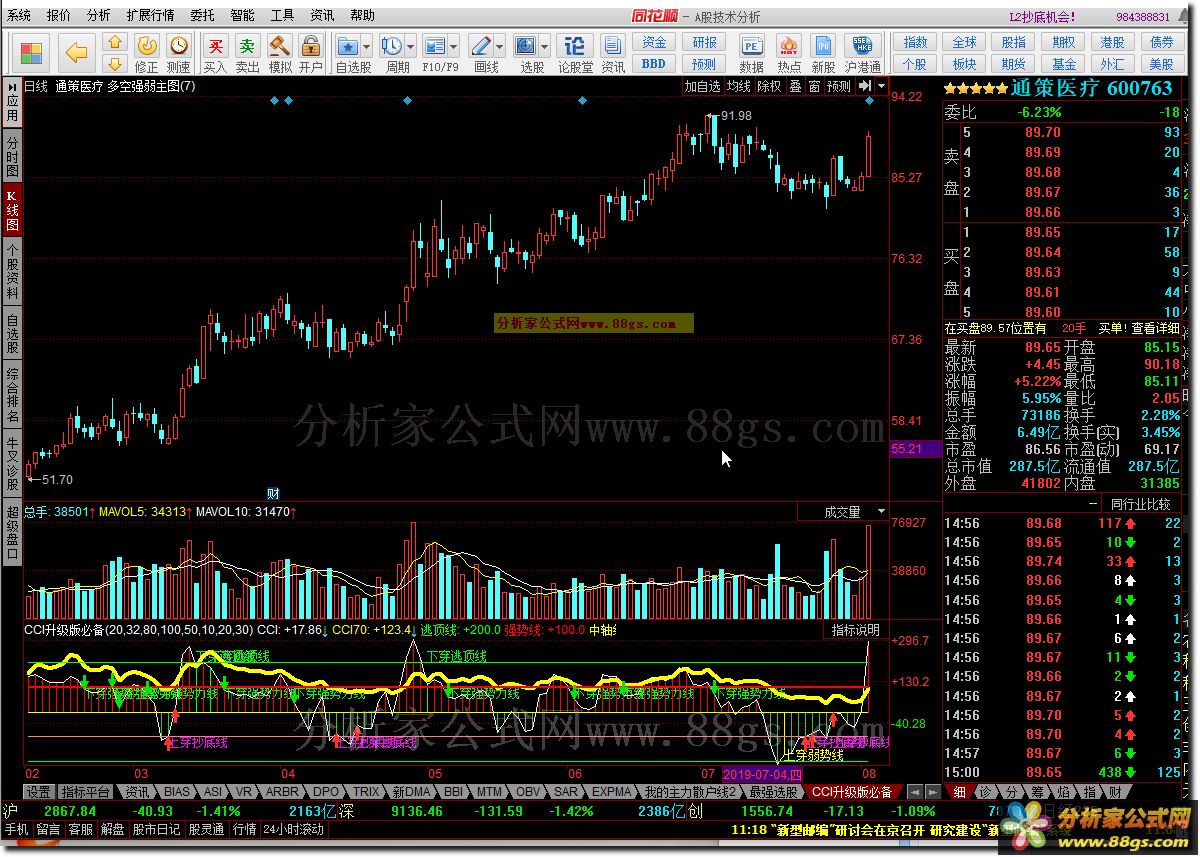Viewport: 1200px width, 857px height.
Task: Click the 卖出 sell icon
Action: click(247, 53)
